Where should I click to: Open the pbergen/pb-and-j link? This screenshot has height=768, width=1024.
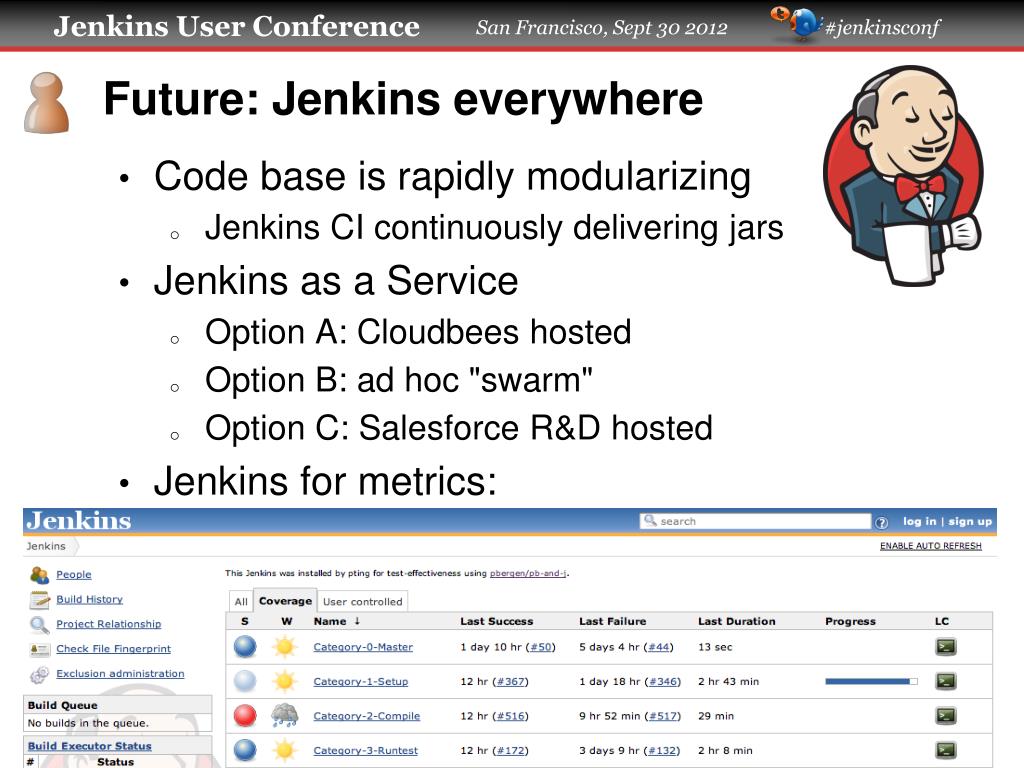(528, 573)
